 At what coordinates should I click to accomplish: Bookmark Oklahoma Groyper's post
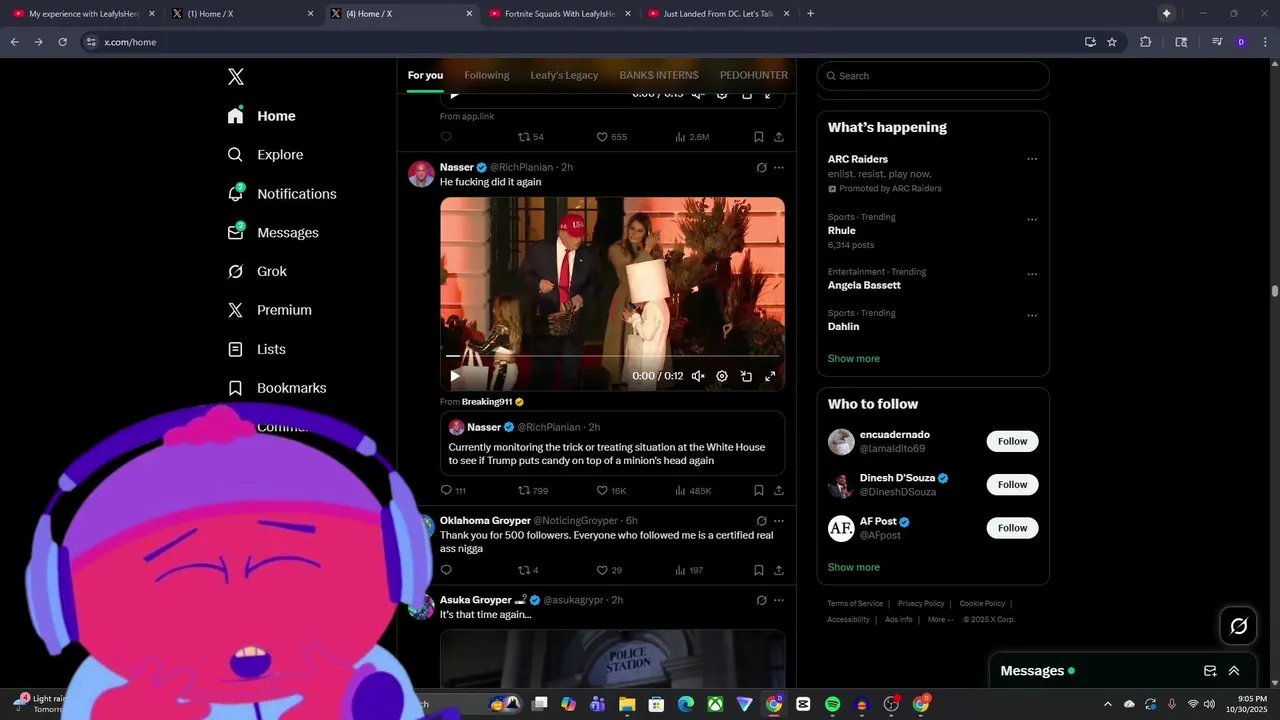tap(759, 571)
